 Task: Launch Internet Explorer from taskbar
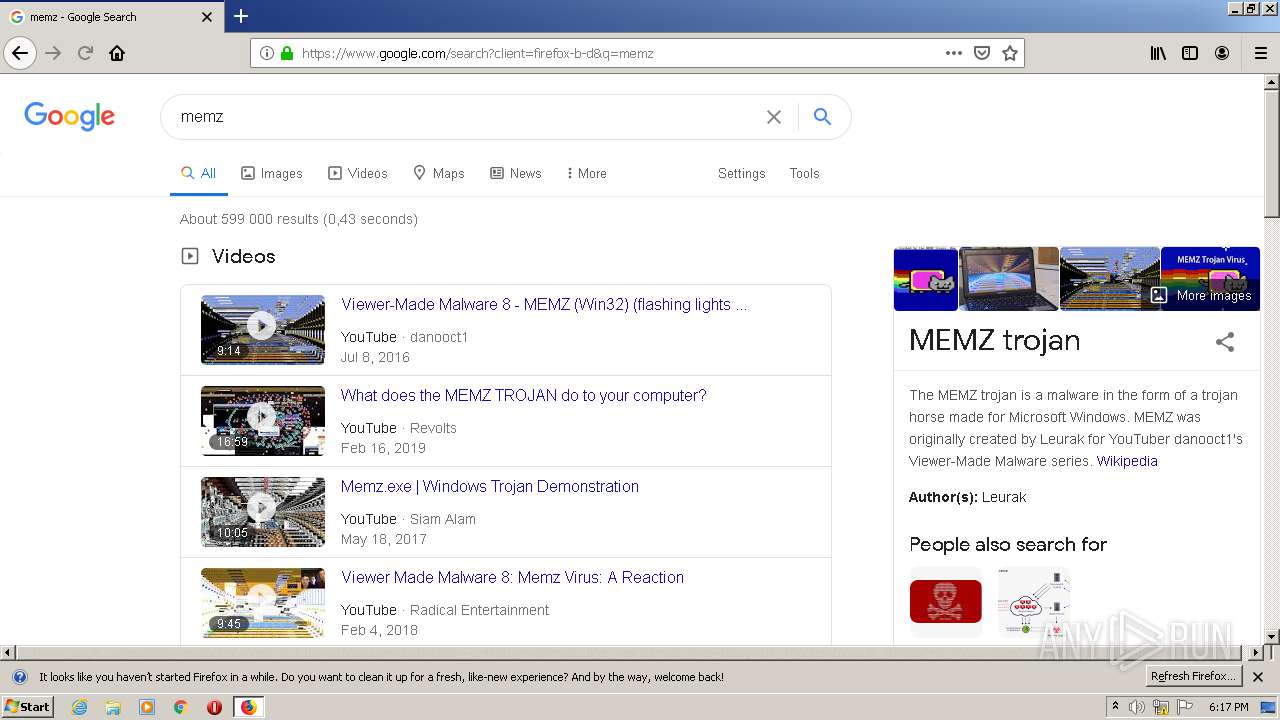pyautogui.click(x=80, y=707)
